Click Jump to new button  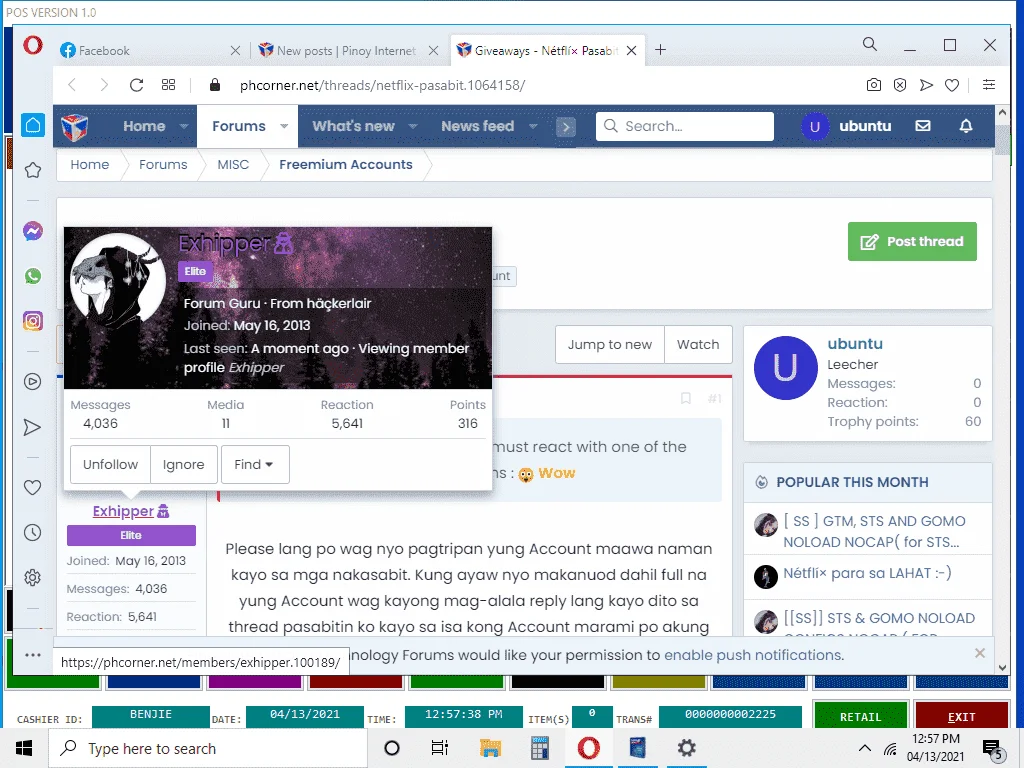coord(610,344)
